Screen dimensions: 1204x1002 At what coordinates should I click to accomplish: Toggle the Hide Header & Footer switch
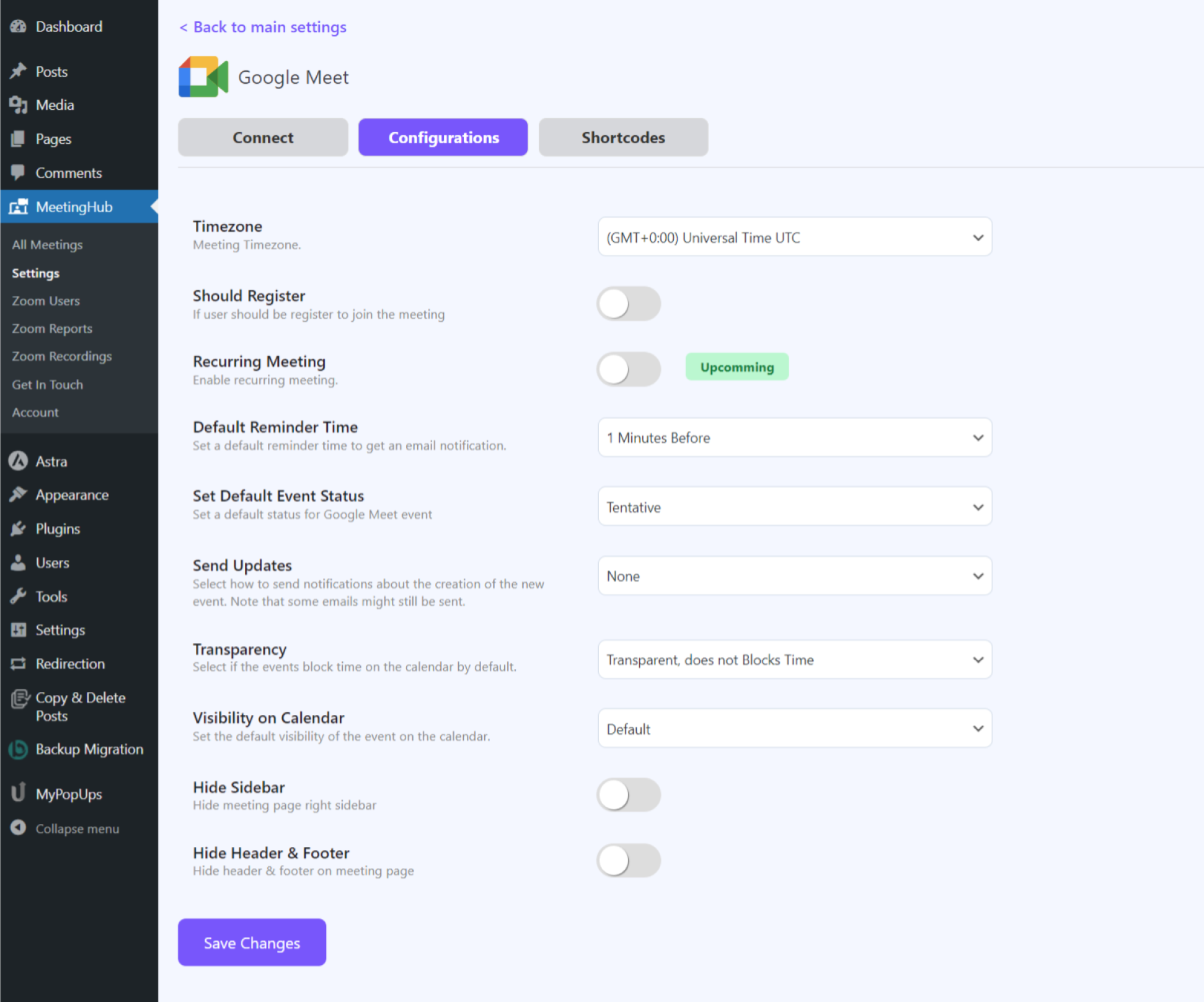point(629,861)
